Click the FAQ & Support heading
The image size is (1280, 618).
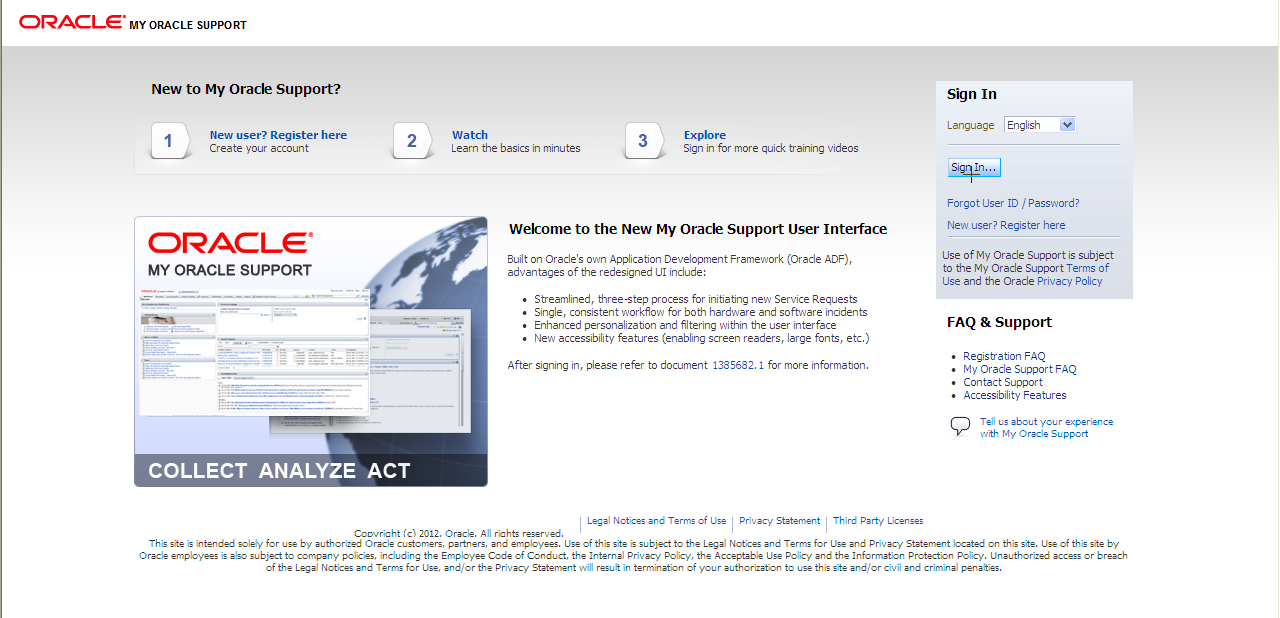(x=999, y=322)
